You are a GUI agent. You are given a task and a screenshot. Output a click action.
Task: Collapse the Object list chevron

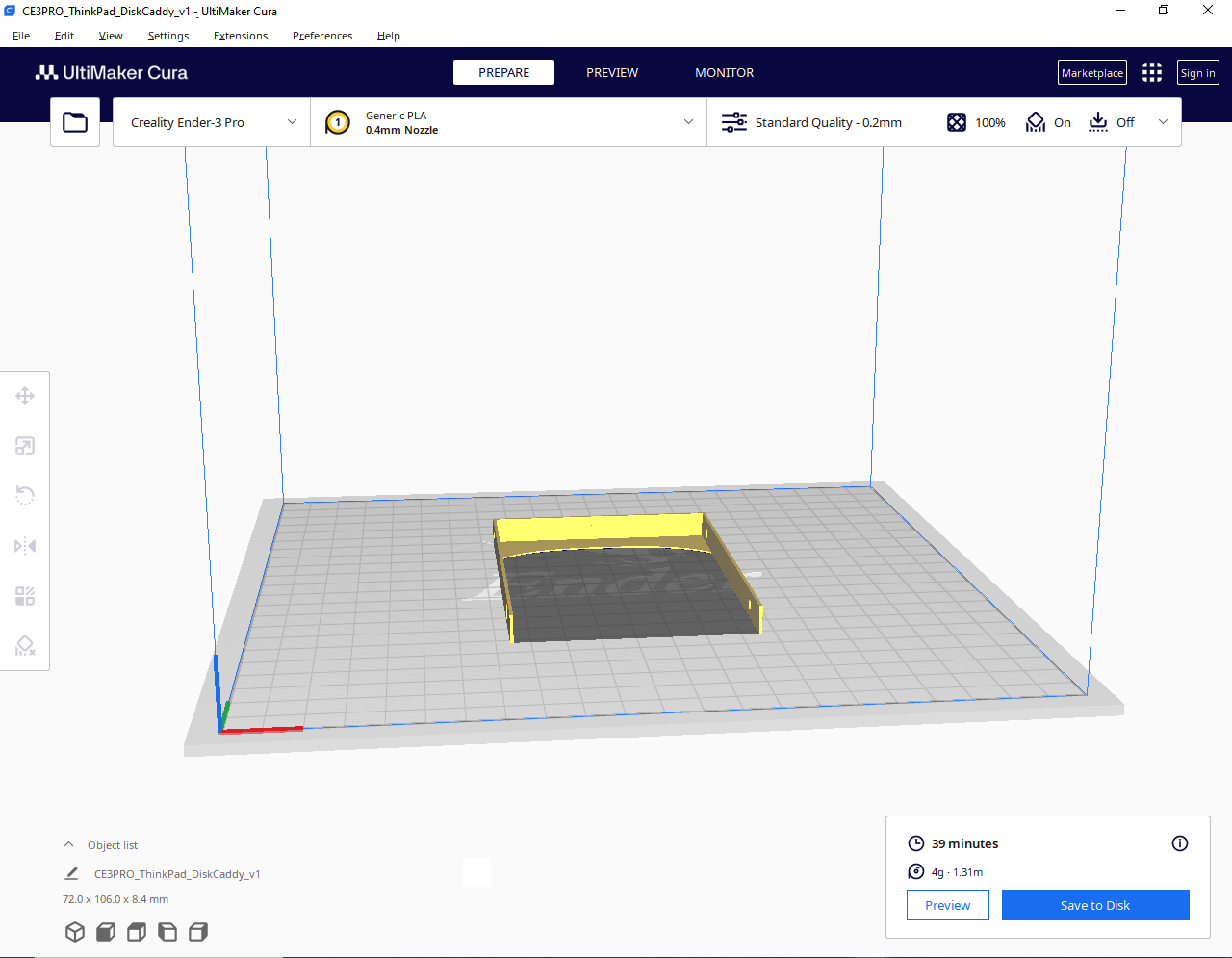click(68, 844)
